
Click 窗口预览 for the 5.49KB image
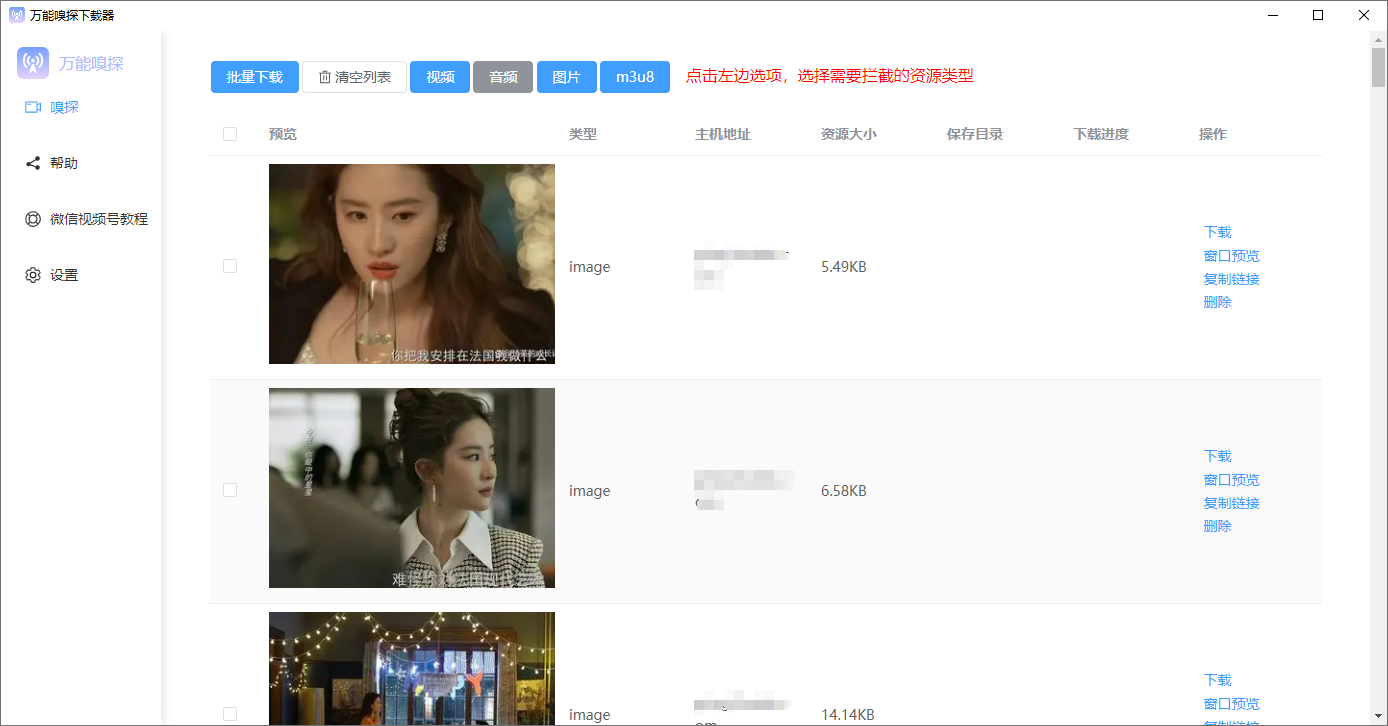click(1232, 256)
